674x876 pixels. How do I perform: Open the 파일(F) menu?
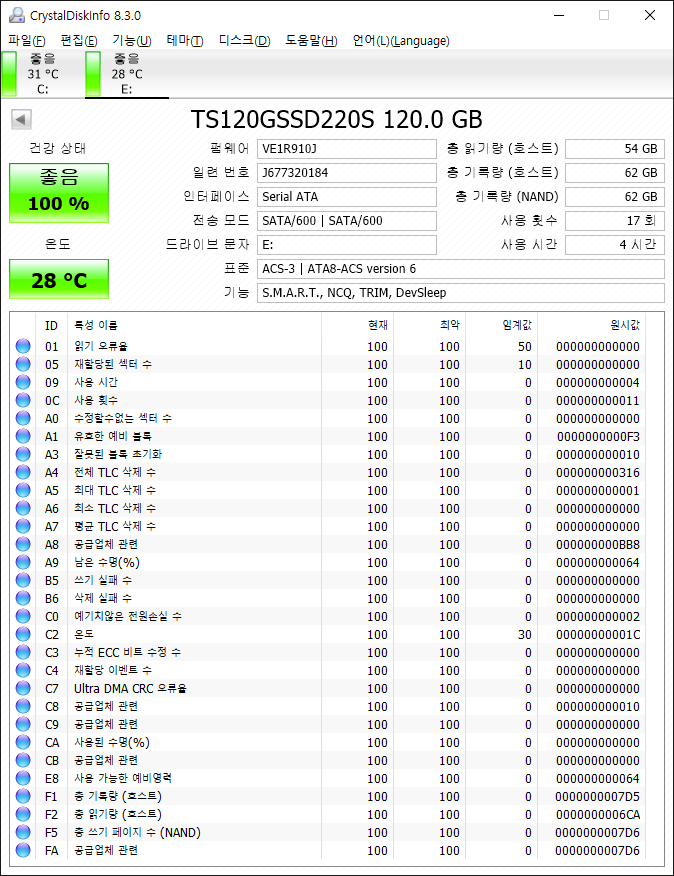[x=26, y=41]
